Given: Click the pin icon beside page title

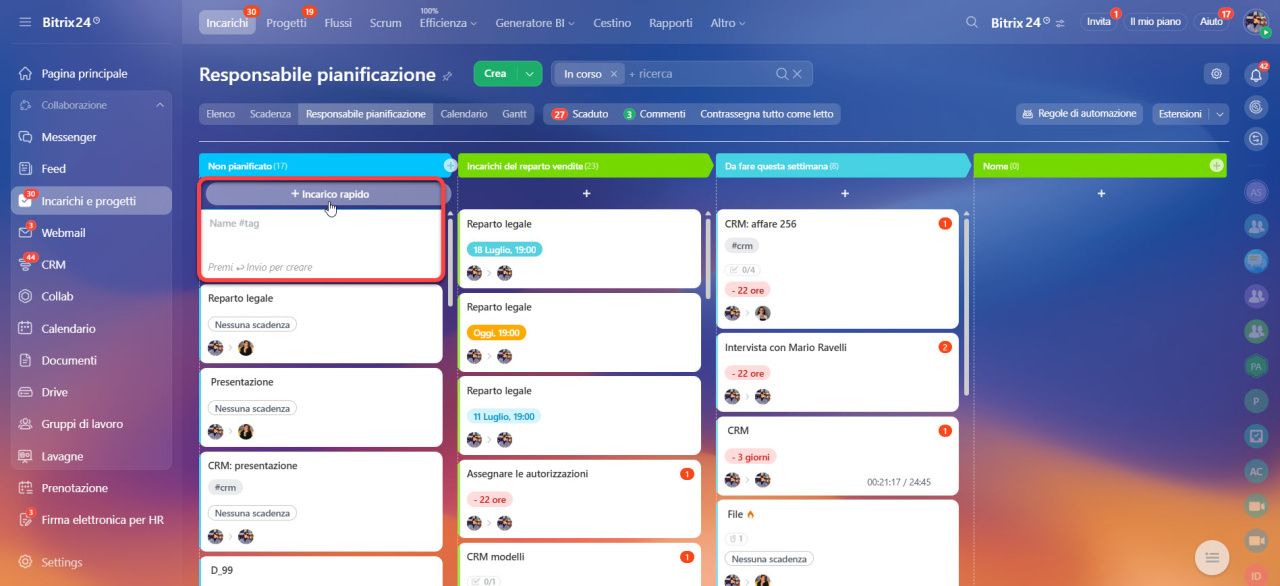Looking at the screenshot, I should coord(448,75).
